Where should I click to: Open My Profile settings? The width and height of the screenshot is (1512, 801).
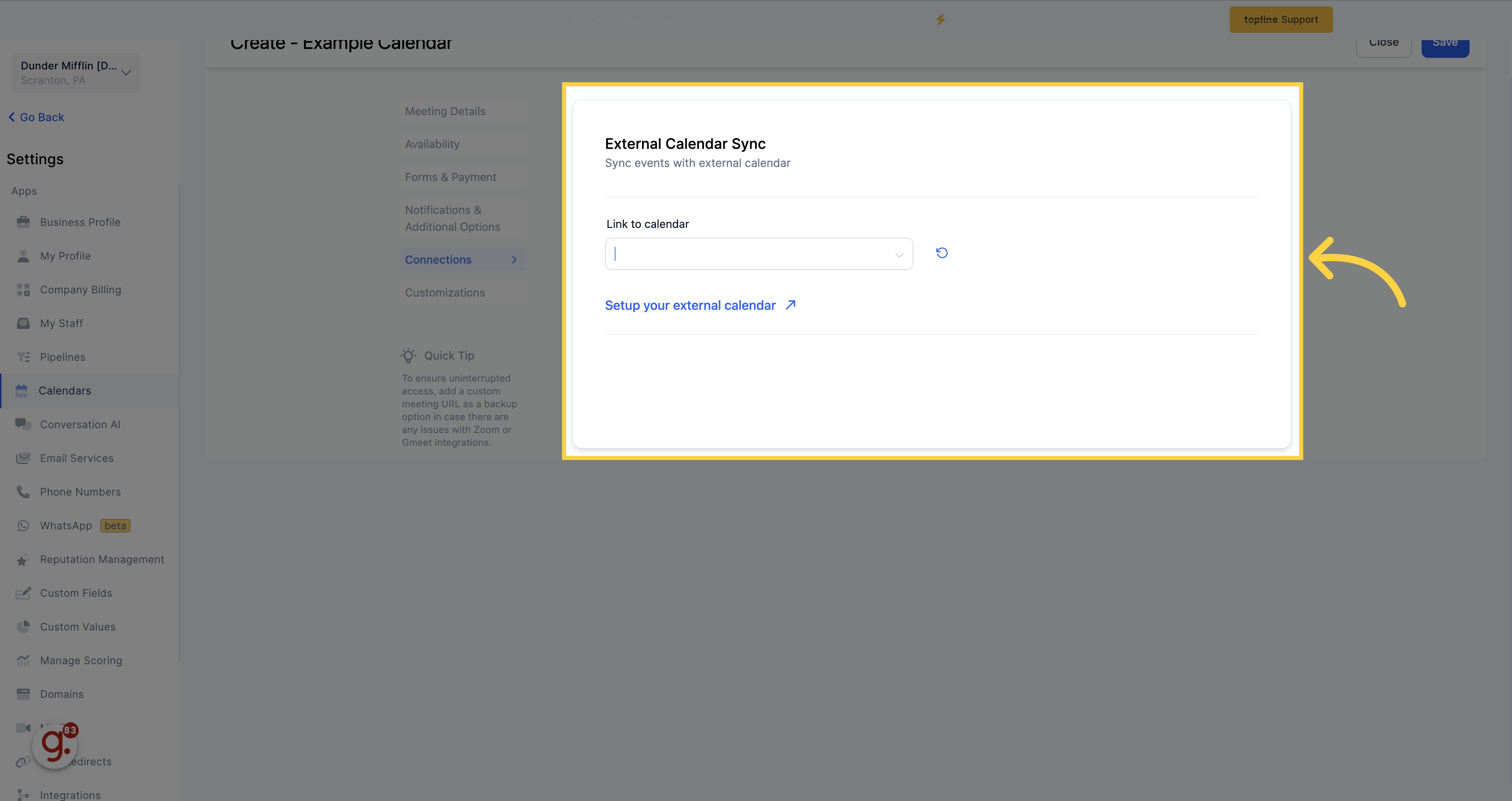[65, 256]
